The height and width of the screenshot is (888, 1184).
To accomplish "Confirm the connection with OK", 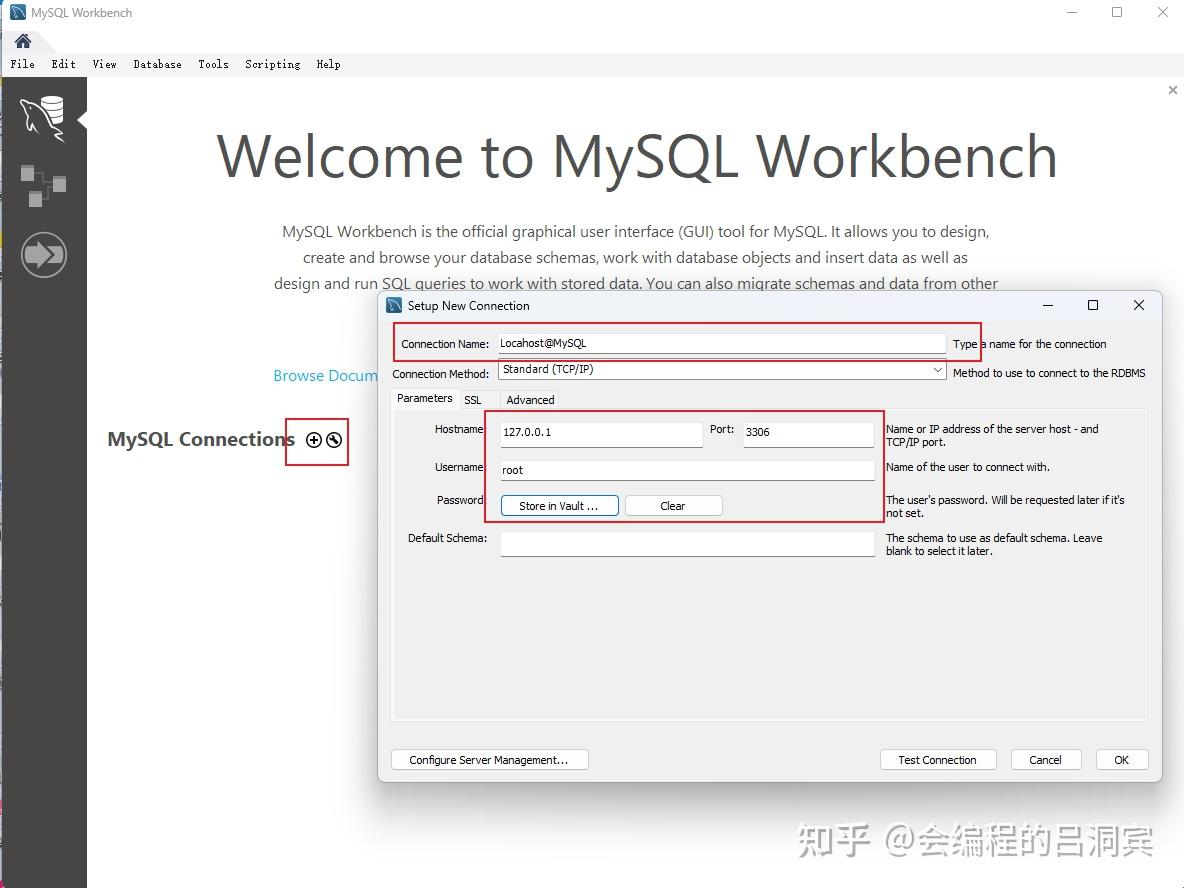I will tap(1122, 760).
